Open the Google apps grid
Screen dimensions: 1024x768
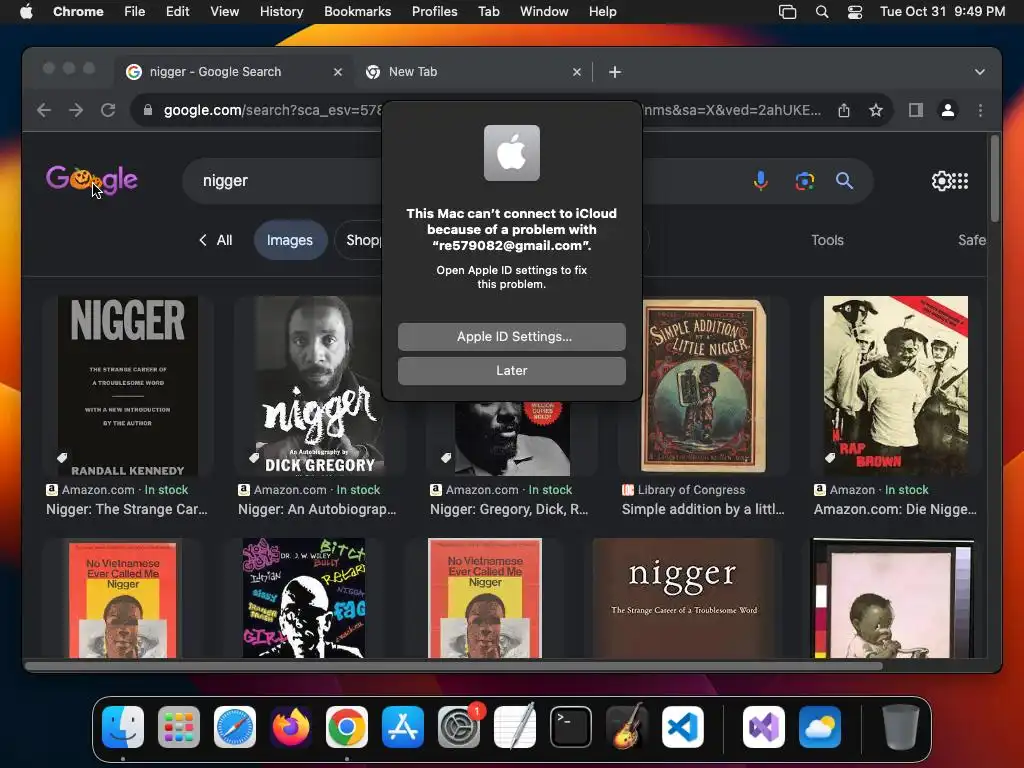click(961, 181)
